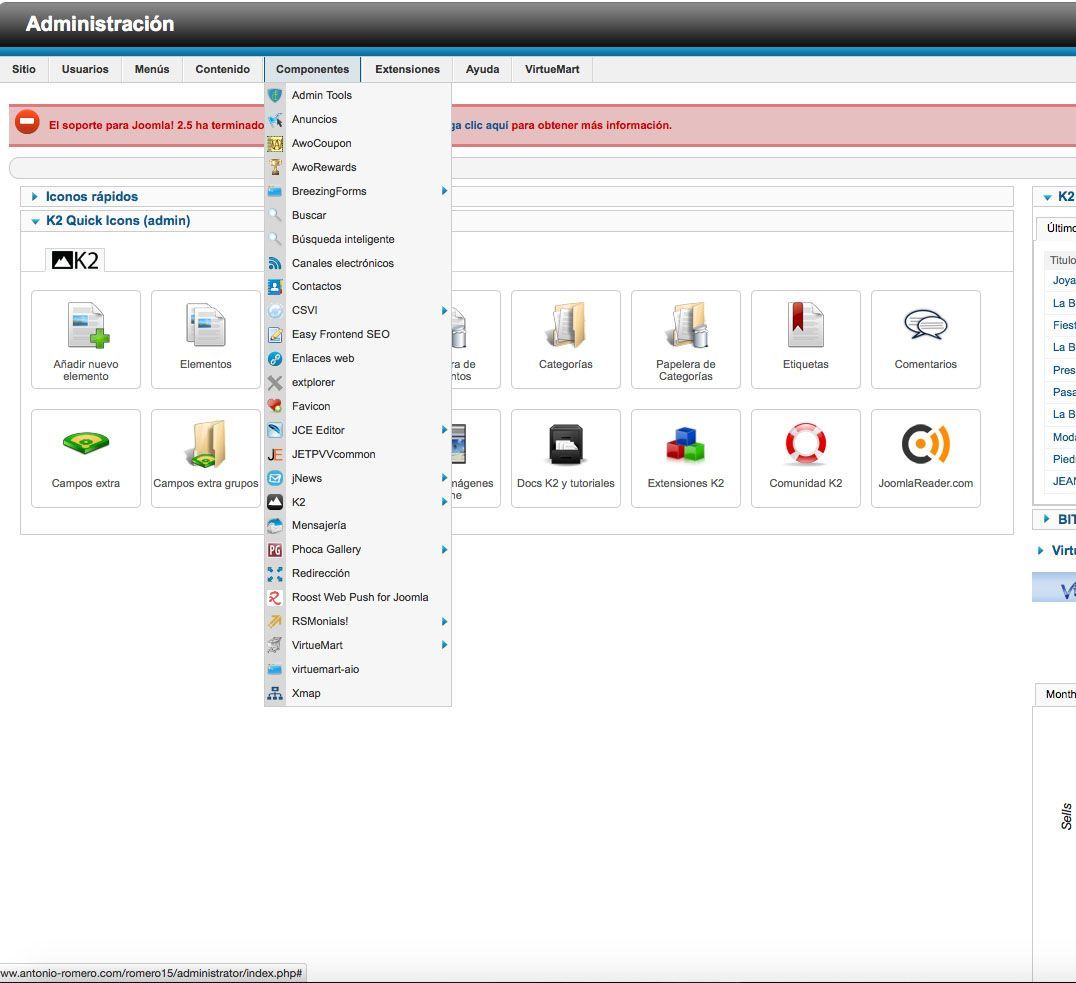This screenshot has width=1076, height=983.
Task: Choose Buscar menu entry
Action: click(358, 215)
